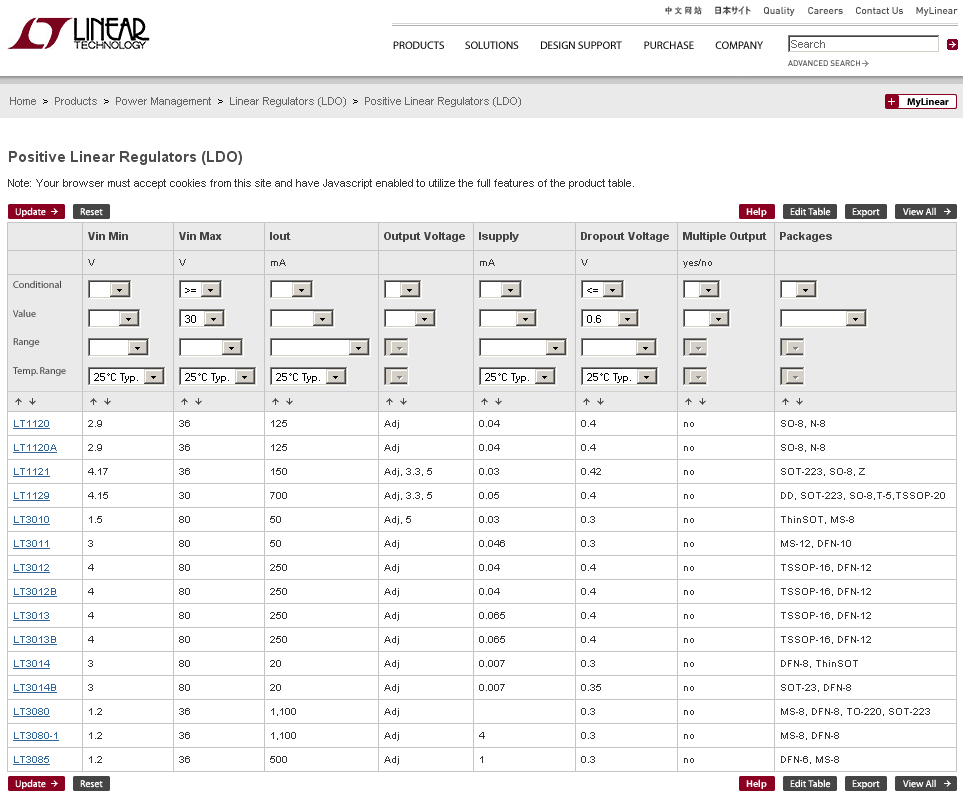Click the top Update button

tap(37, 212)
